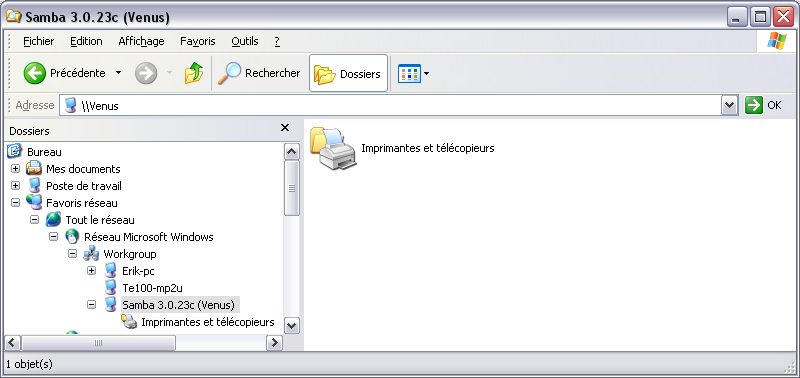Expand Poste de travail node

tap(15, 186)
